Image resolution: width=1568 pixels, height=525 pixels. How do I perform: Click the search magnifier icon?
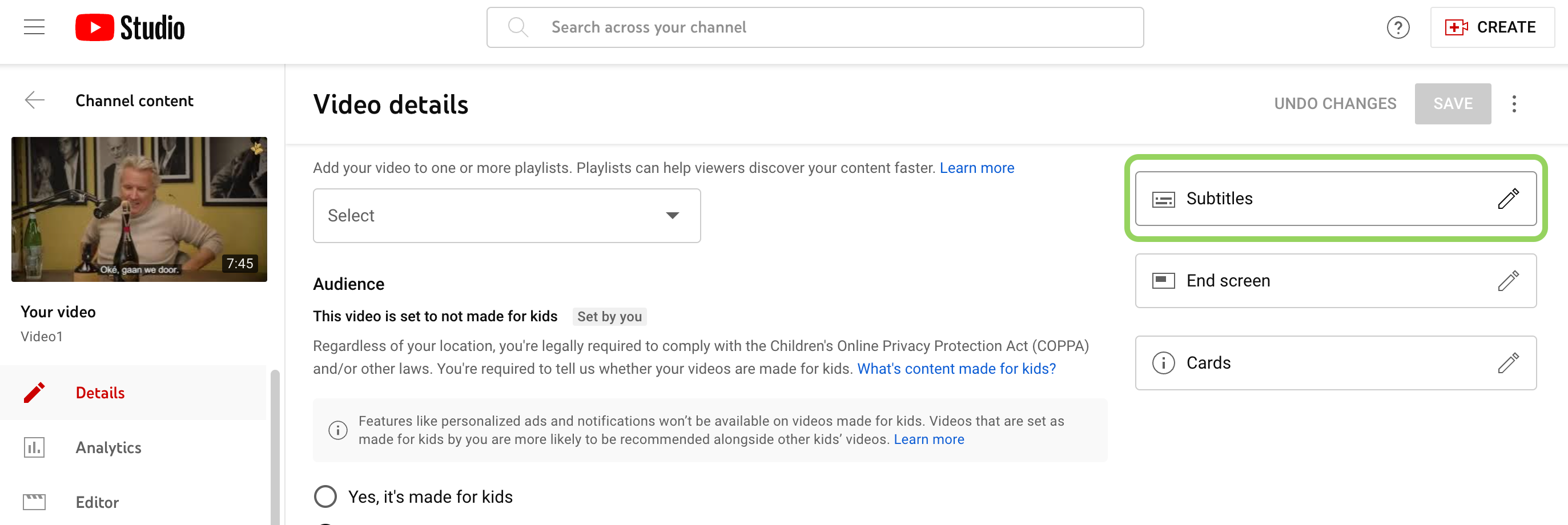(518, 27)
